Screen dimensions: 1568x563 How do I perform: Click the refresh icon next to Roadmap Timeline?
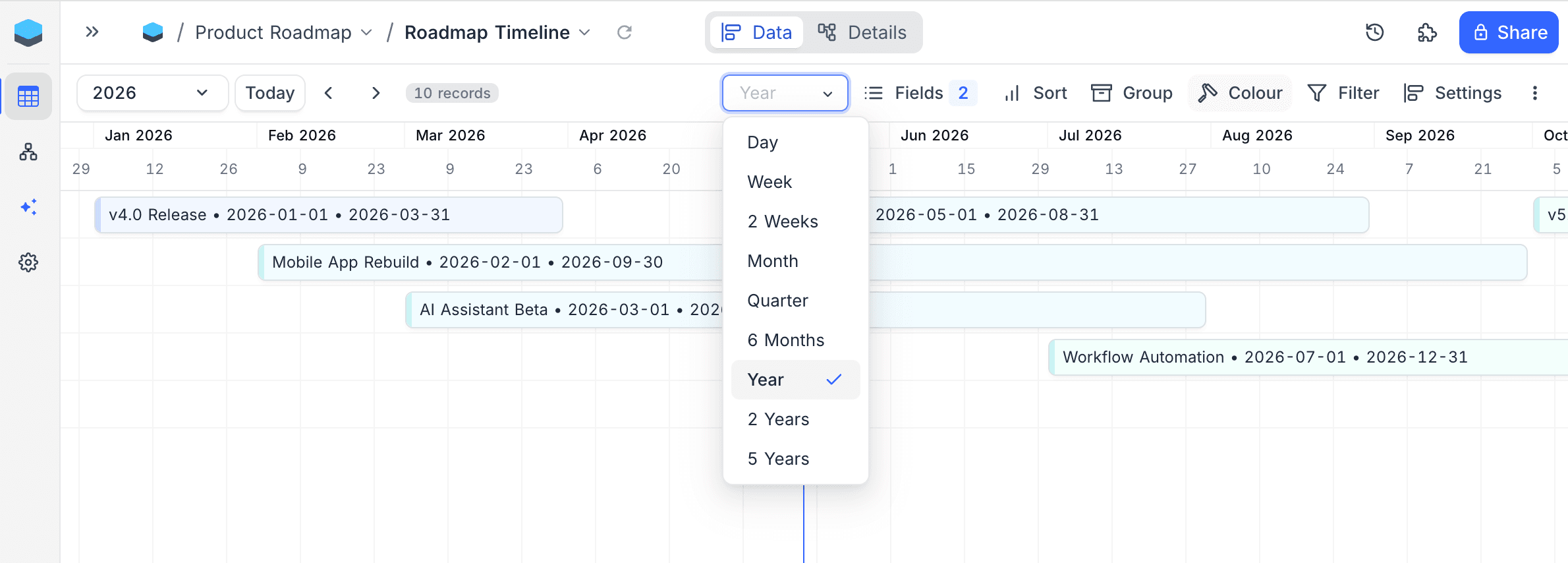click(625, 32)
